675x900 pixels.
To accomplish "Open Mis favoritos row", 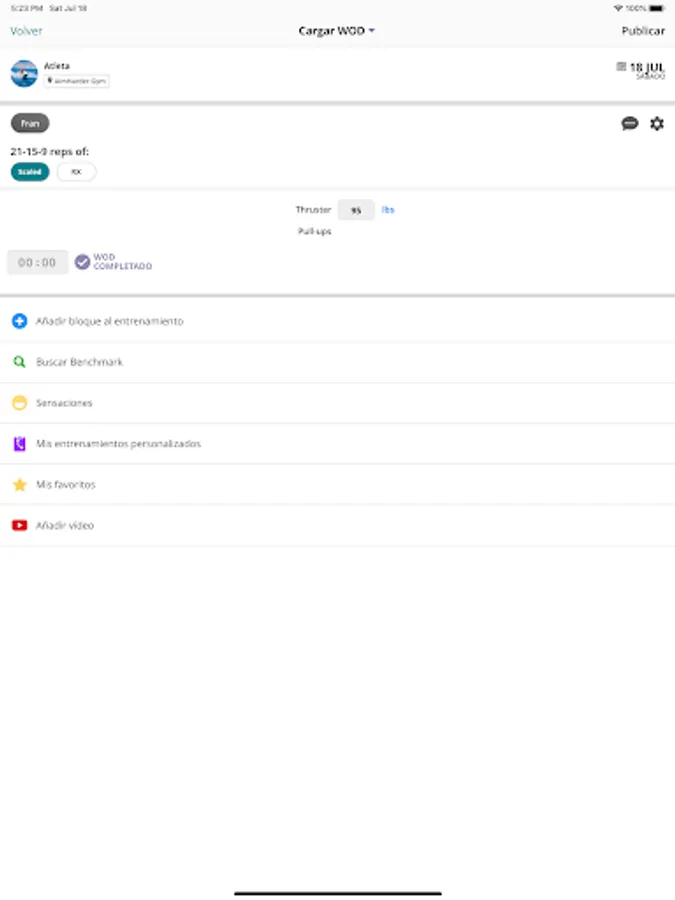I will (x=338, y=484).
